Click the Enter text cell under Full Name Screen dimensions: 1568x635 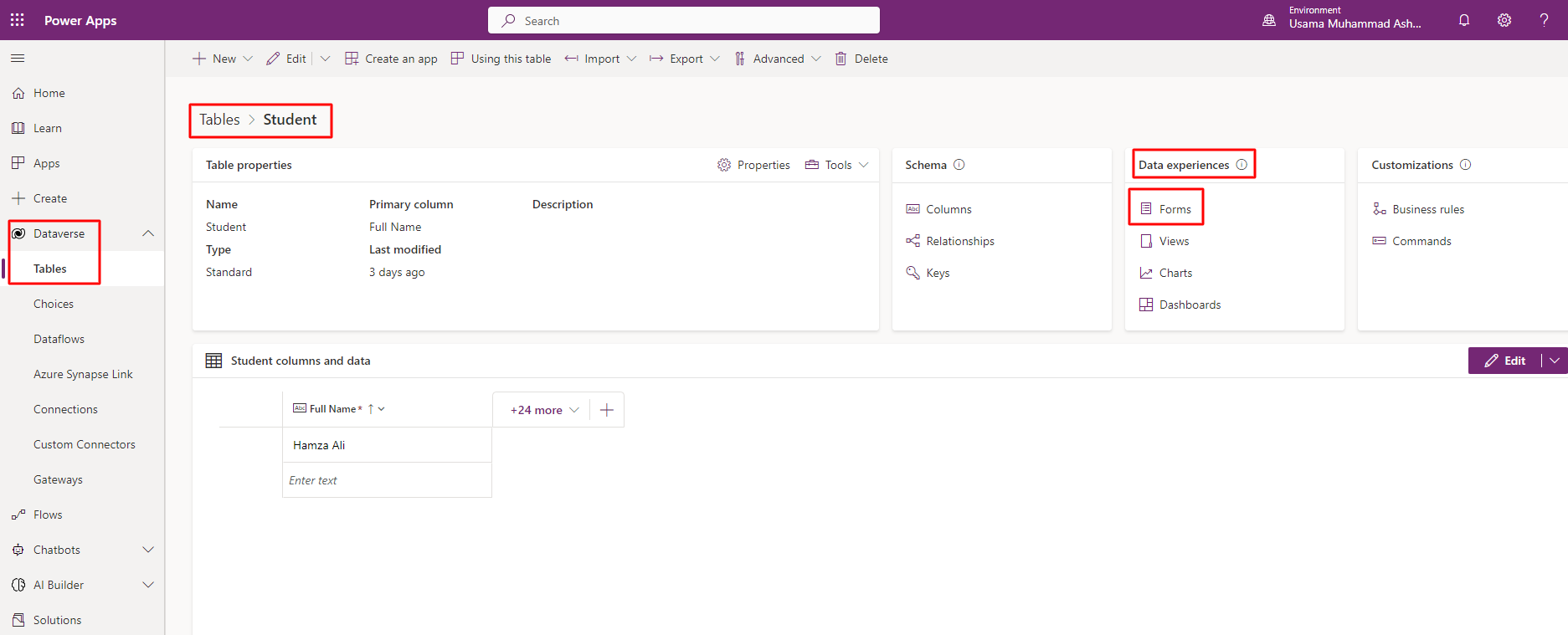click(387, 480)
